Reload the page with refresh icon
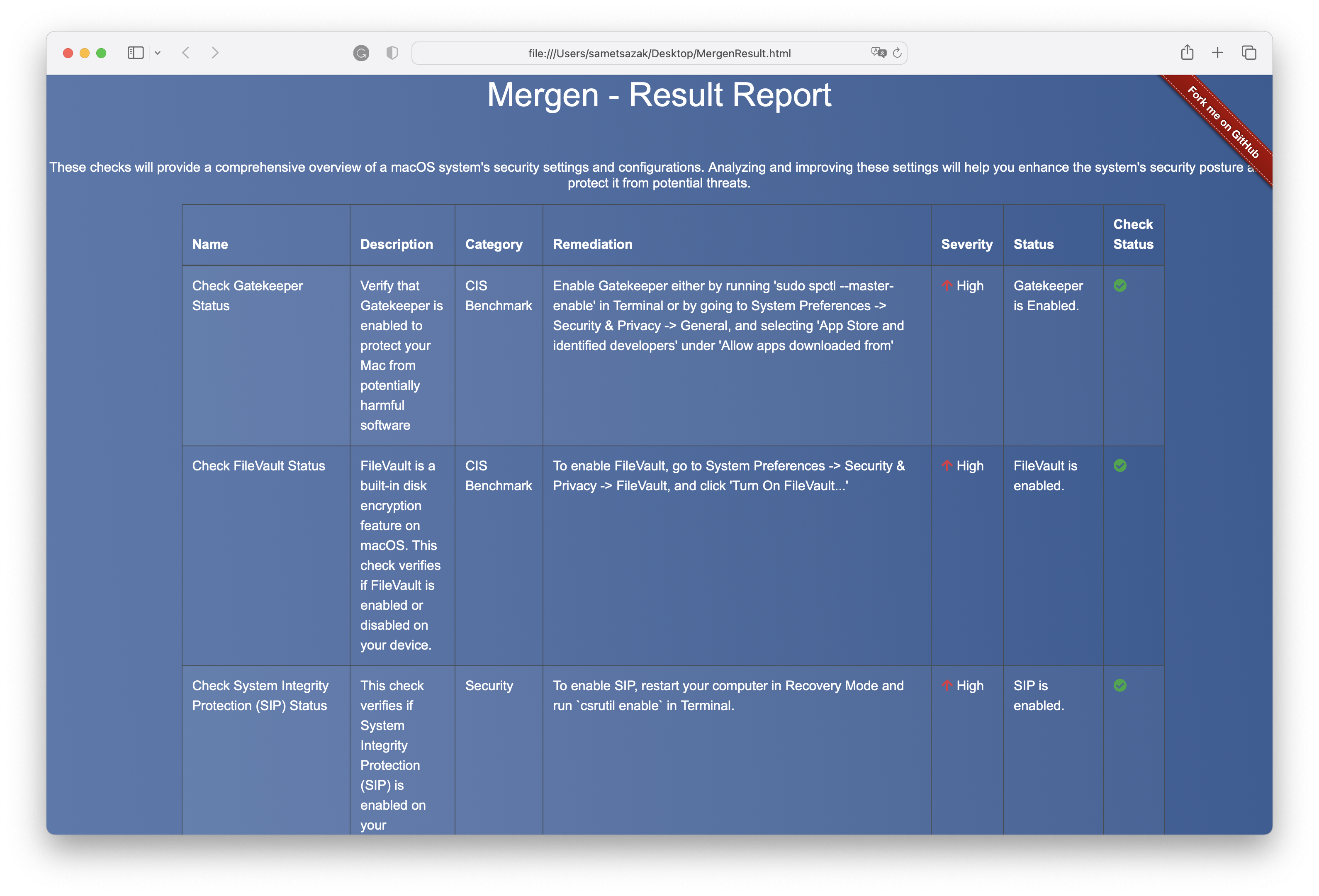 (897, 53)
